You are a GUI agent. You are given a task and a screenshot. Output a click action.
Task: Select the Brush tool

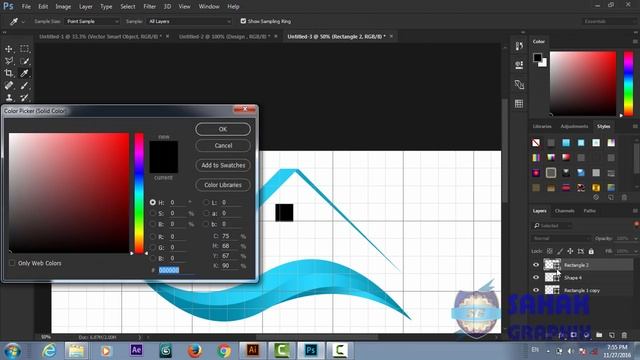pos(24,86)
